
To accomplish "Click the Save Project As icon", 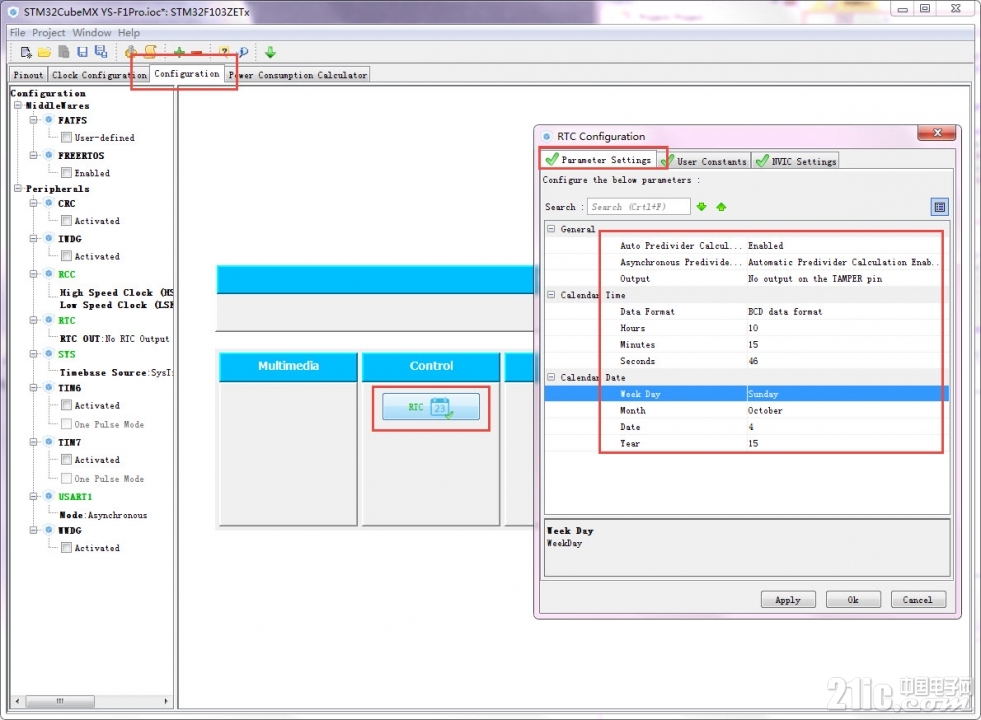I will (x=101, y=52).
